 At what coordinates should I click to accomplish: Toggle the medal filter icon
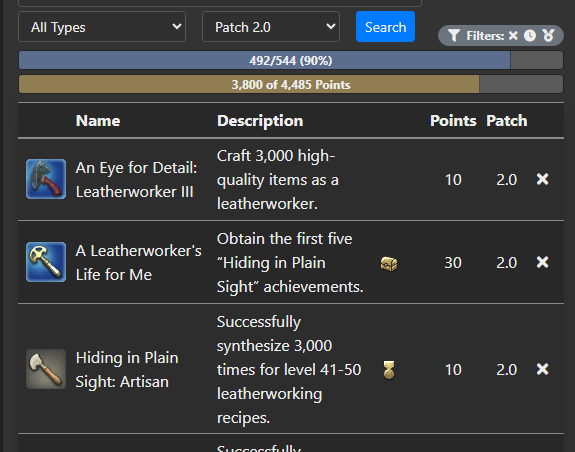549,36
